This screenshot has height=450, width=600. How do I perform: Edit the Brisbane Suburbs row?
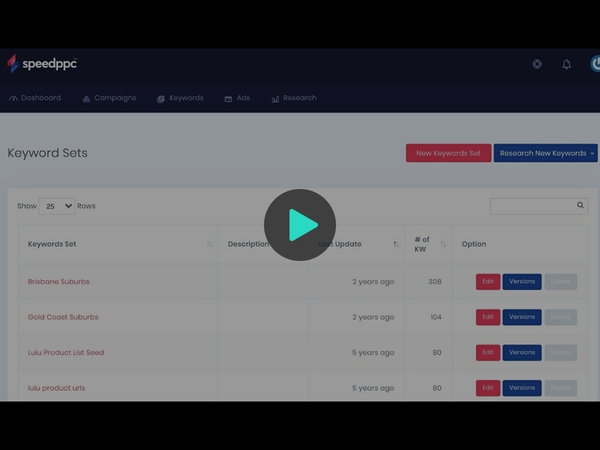tap(488, 282)
